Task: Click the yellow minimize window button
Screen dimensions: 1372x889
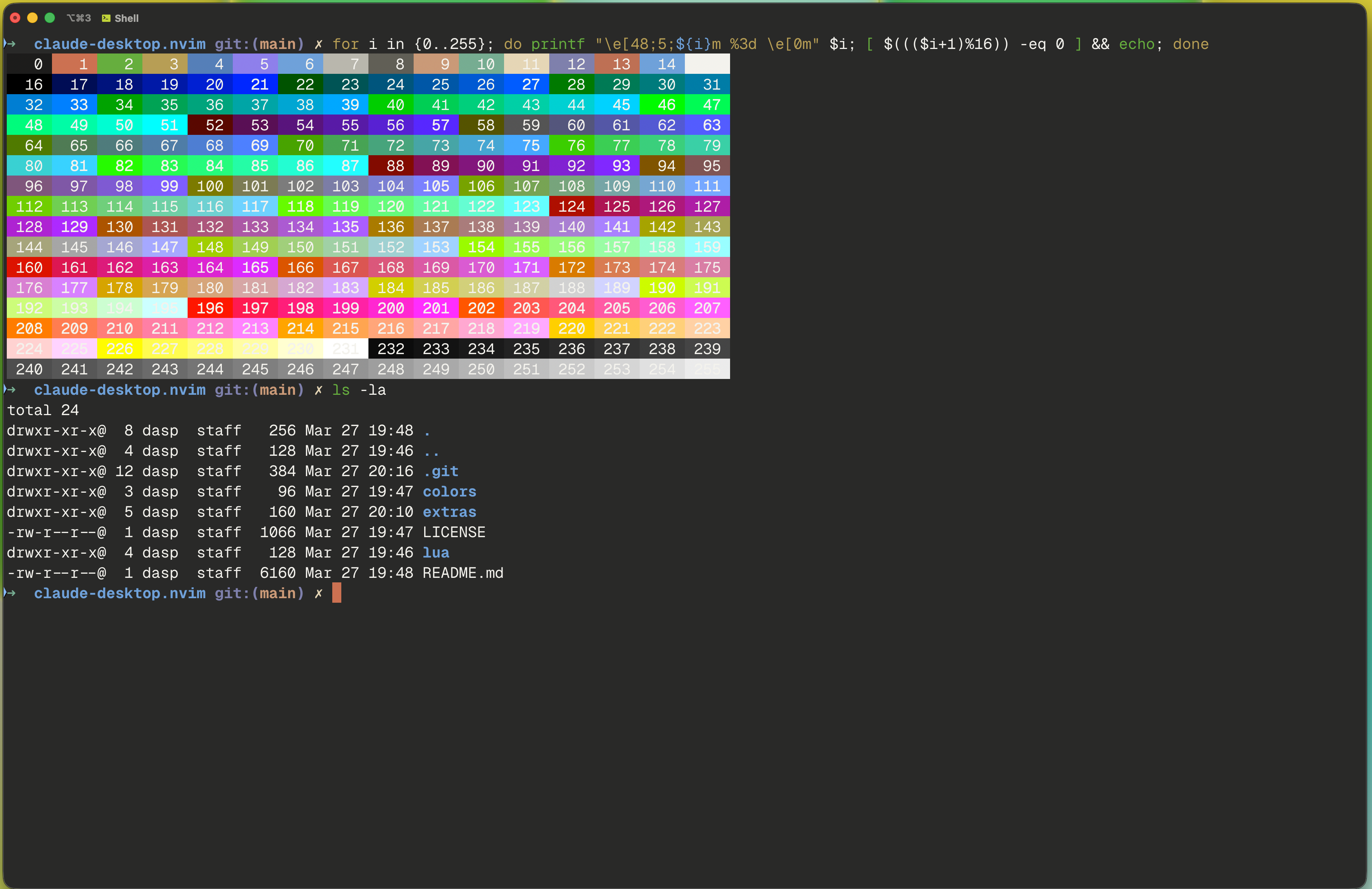Action: pos(33,18)
